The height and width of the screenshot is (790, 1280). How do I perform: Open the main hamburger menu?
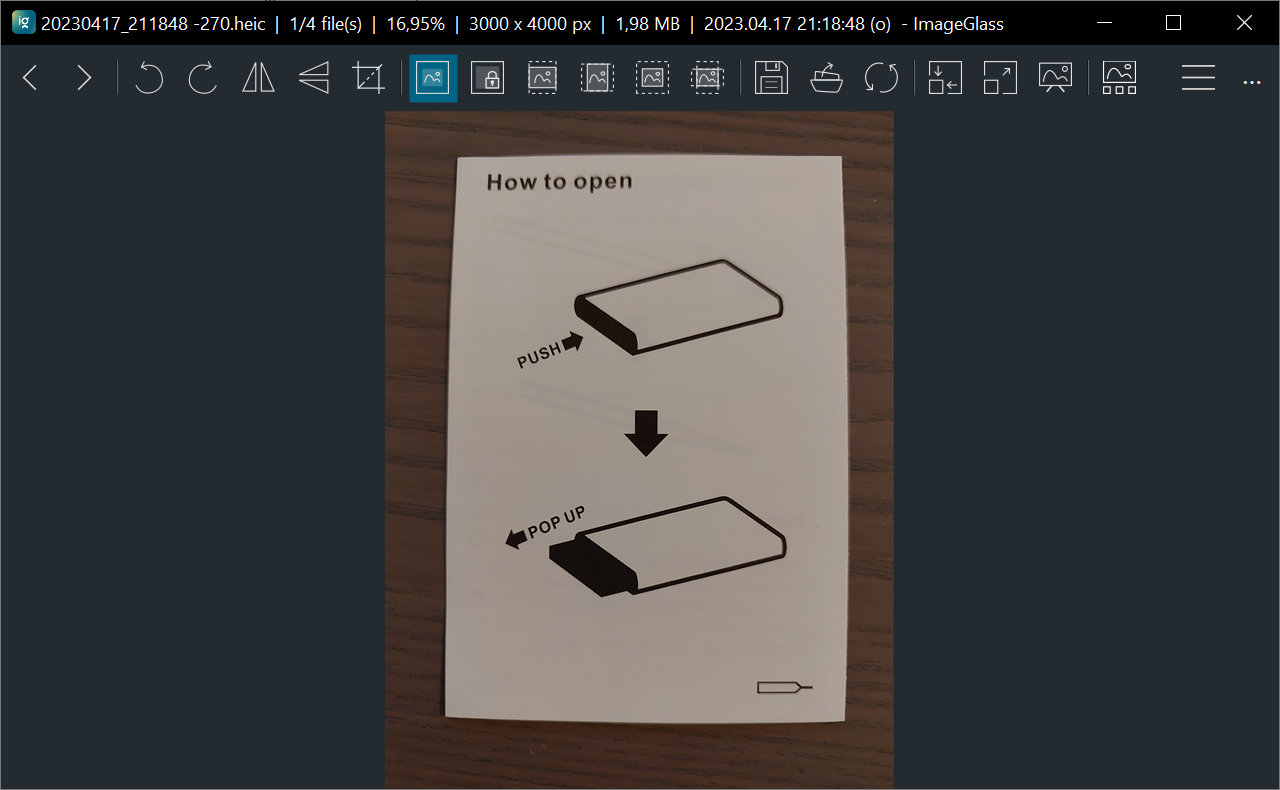[x=1198, y=78]
